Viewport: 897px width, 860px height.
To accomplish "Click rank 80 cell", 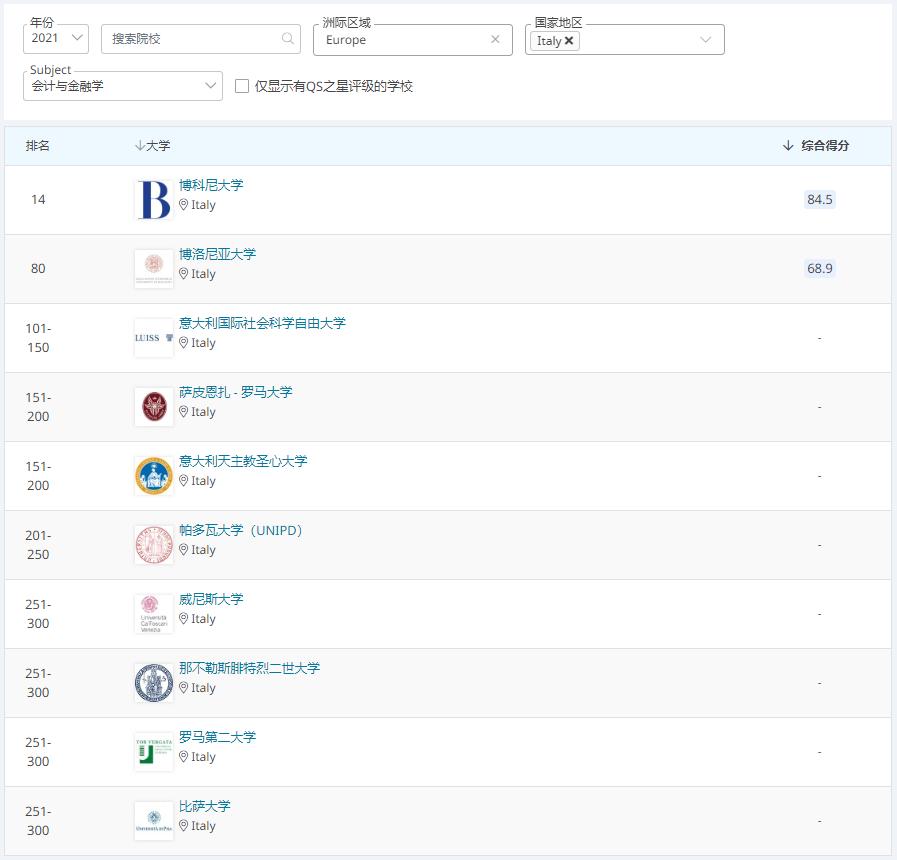I will click(x=38, y=268).
